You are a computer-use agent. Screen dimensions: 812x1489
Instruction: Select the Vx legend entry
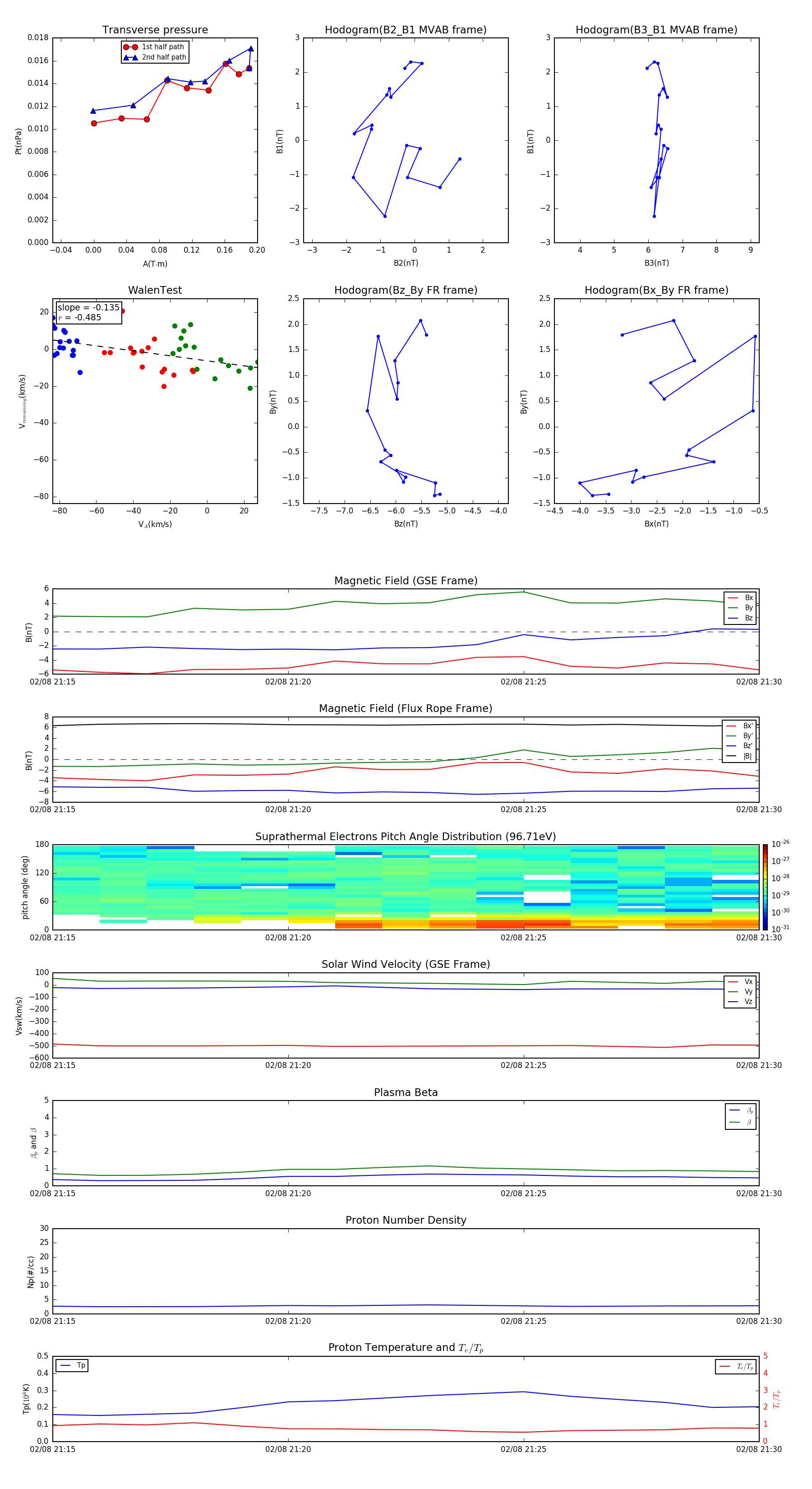pos(740,981)
